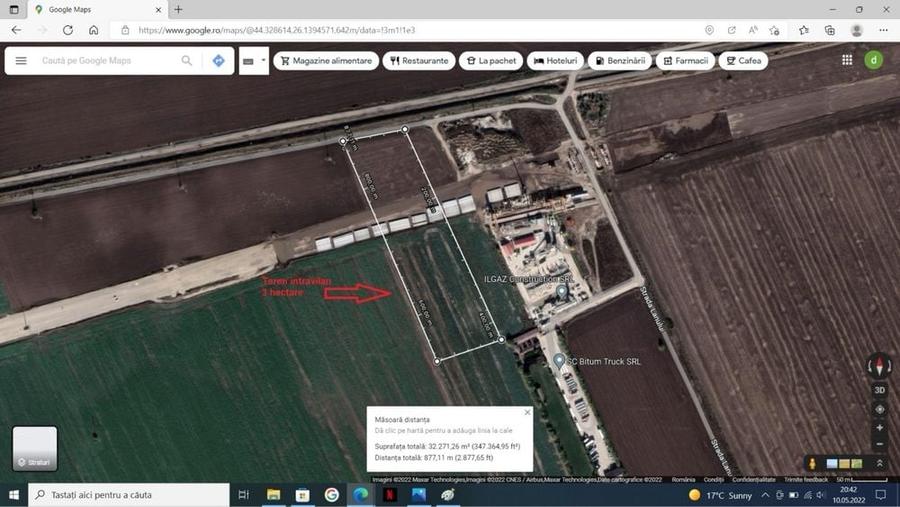Screen dimensions: 900x507
Task: Close the Măsoară distanța panel
Action: 527,412
